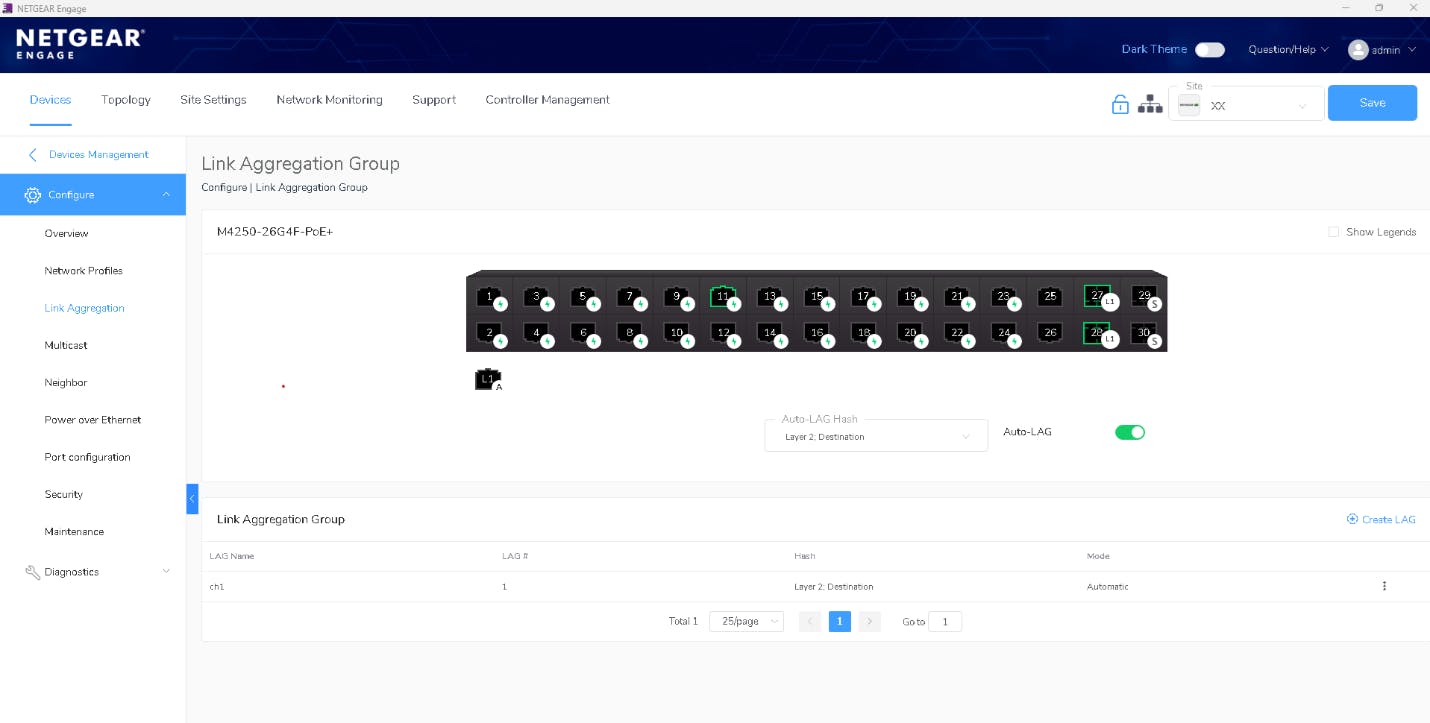Click the lock icon near Site selector

(x=1120, y=104)
